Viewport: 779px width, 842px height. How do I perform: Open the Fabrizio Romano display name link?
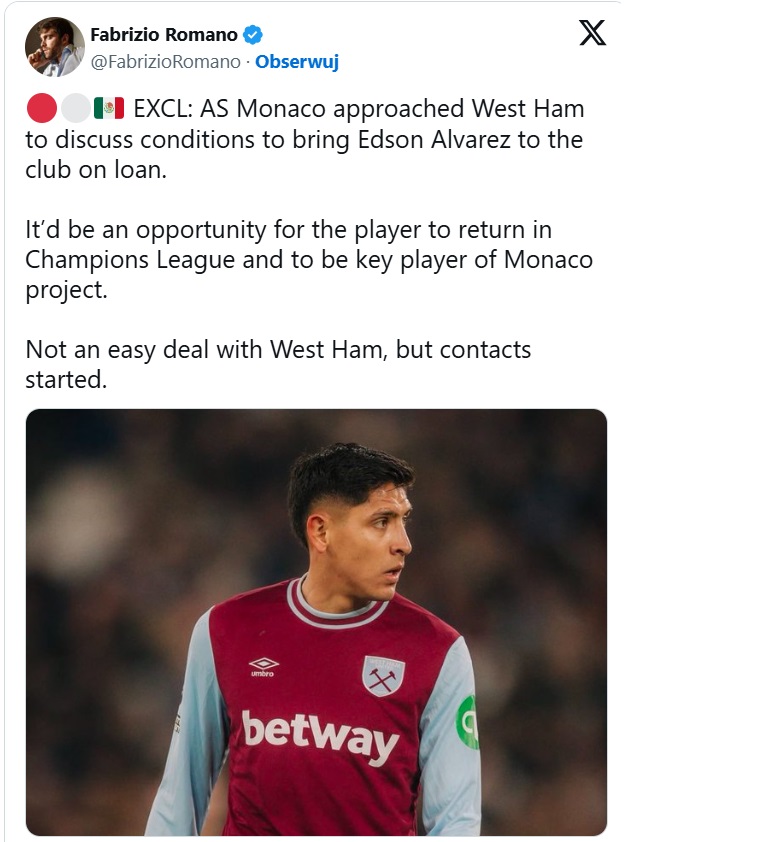point(164,35)
